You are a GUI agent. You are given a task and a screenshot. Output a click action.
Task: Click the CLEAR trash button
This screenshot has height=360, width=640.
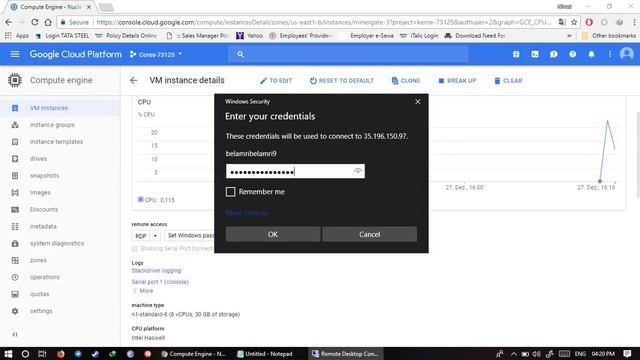tap(508, 81)
